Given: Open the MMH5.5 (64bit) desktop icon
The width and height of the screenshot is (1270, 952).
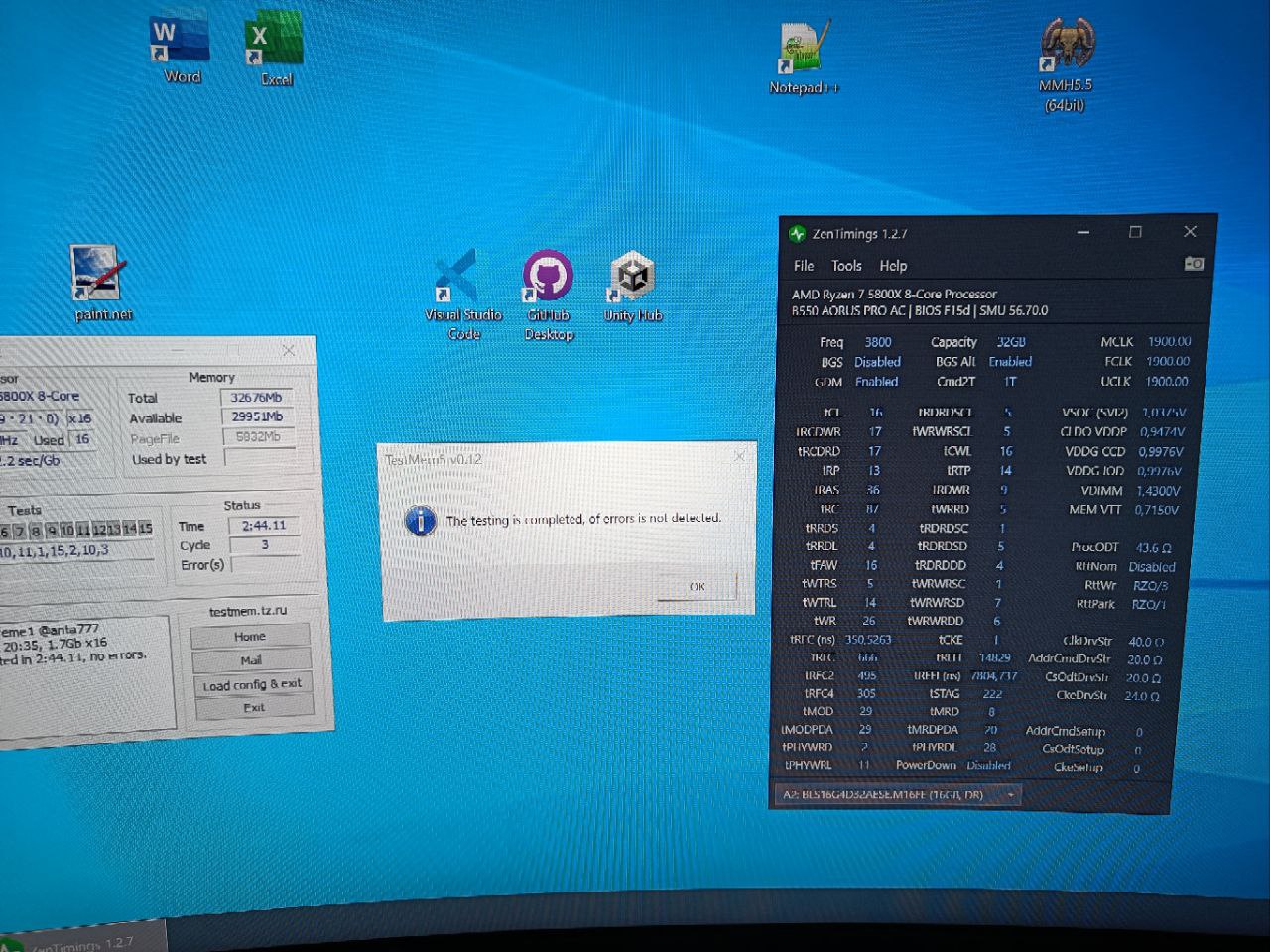Looking at the screenshot, I should (1066, 63).
